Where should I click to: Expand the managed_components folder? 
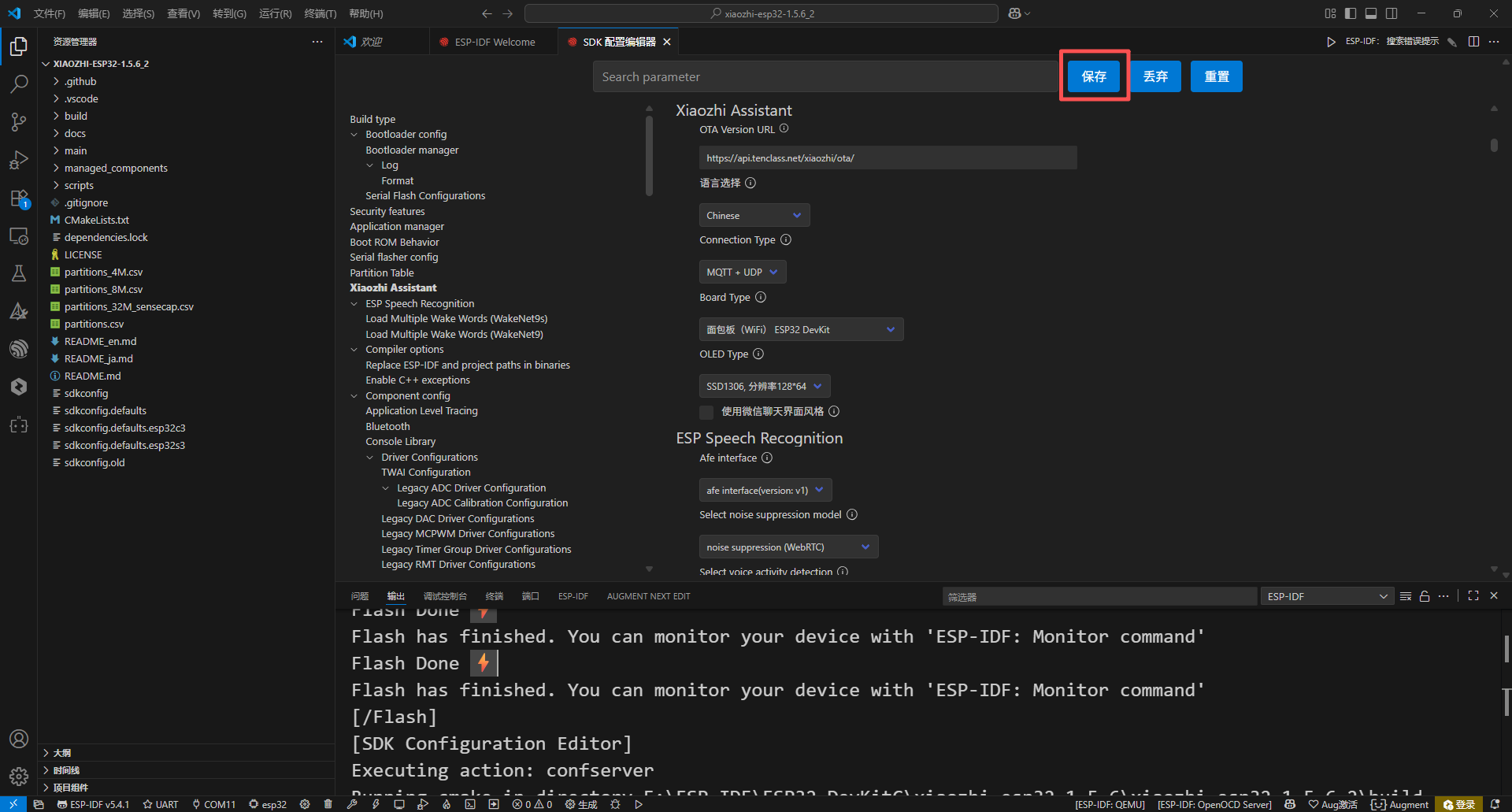click(116, 168)
